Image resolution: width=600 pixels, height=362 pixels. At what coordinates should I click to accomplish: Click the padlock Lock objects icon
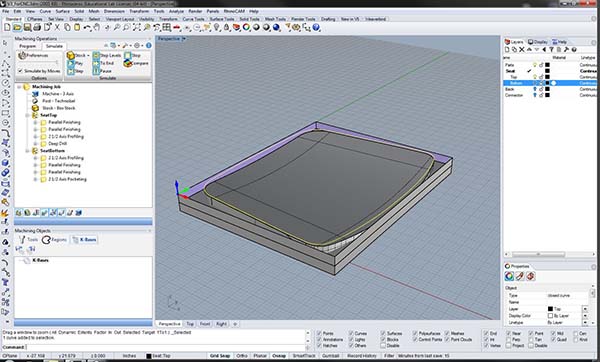tap(227, 28)
